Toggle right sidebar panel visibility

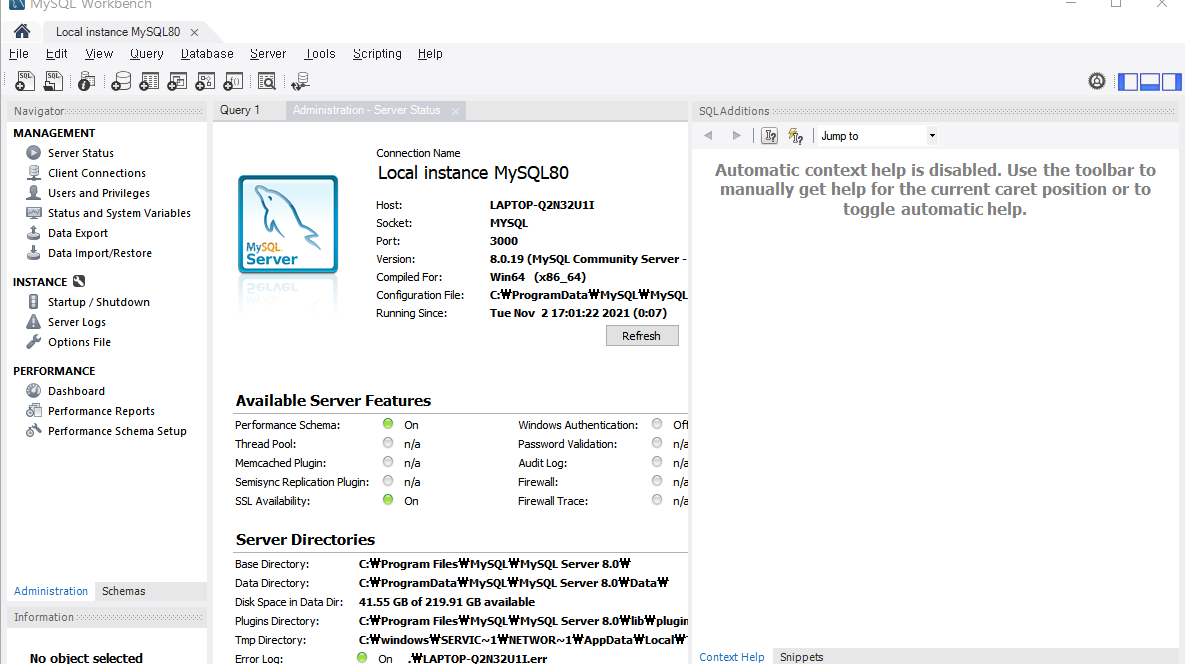click(x=1171, y=82)
